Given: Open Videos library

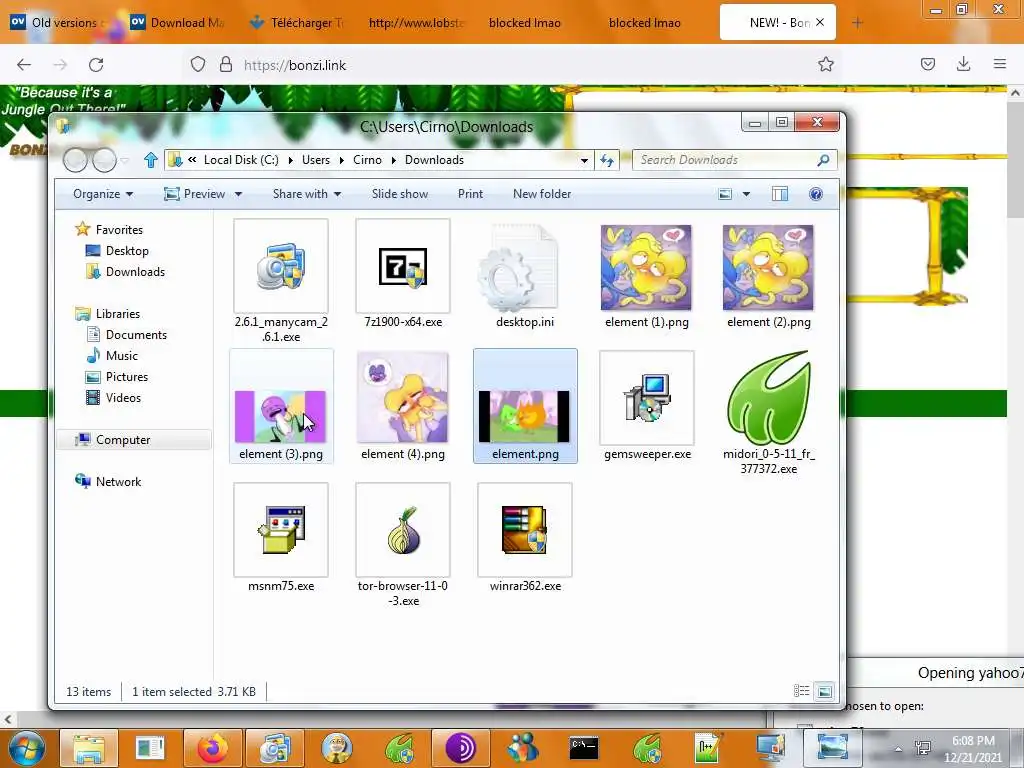Looking at the screenshot, I should 123,398.
